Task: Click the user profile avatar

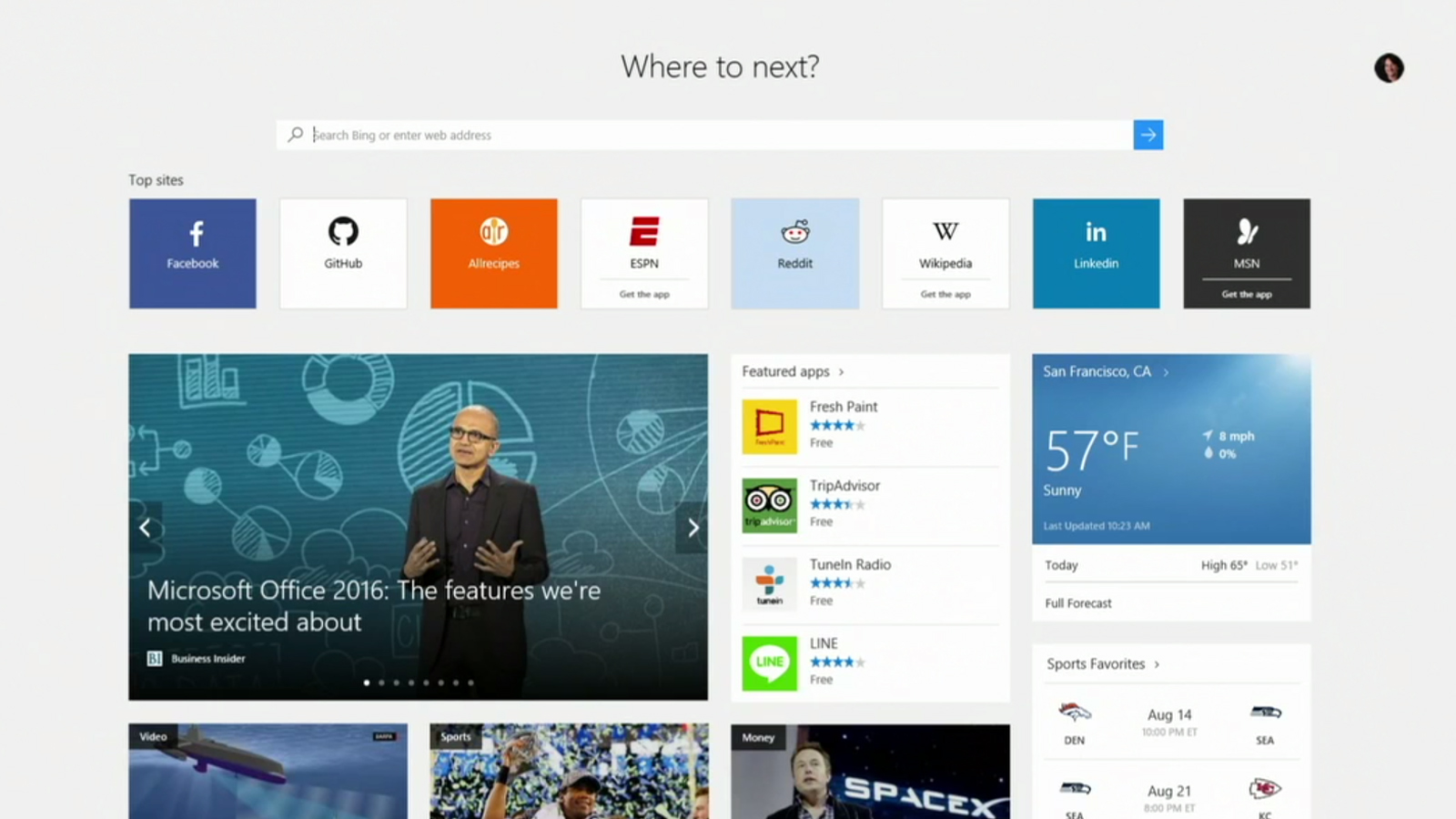Action: [1389, 67]
